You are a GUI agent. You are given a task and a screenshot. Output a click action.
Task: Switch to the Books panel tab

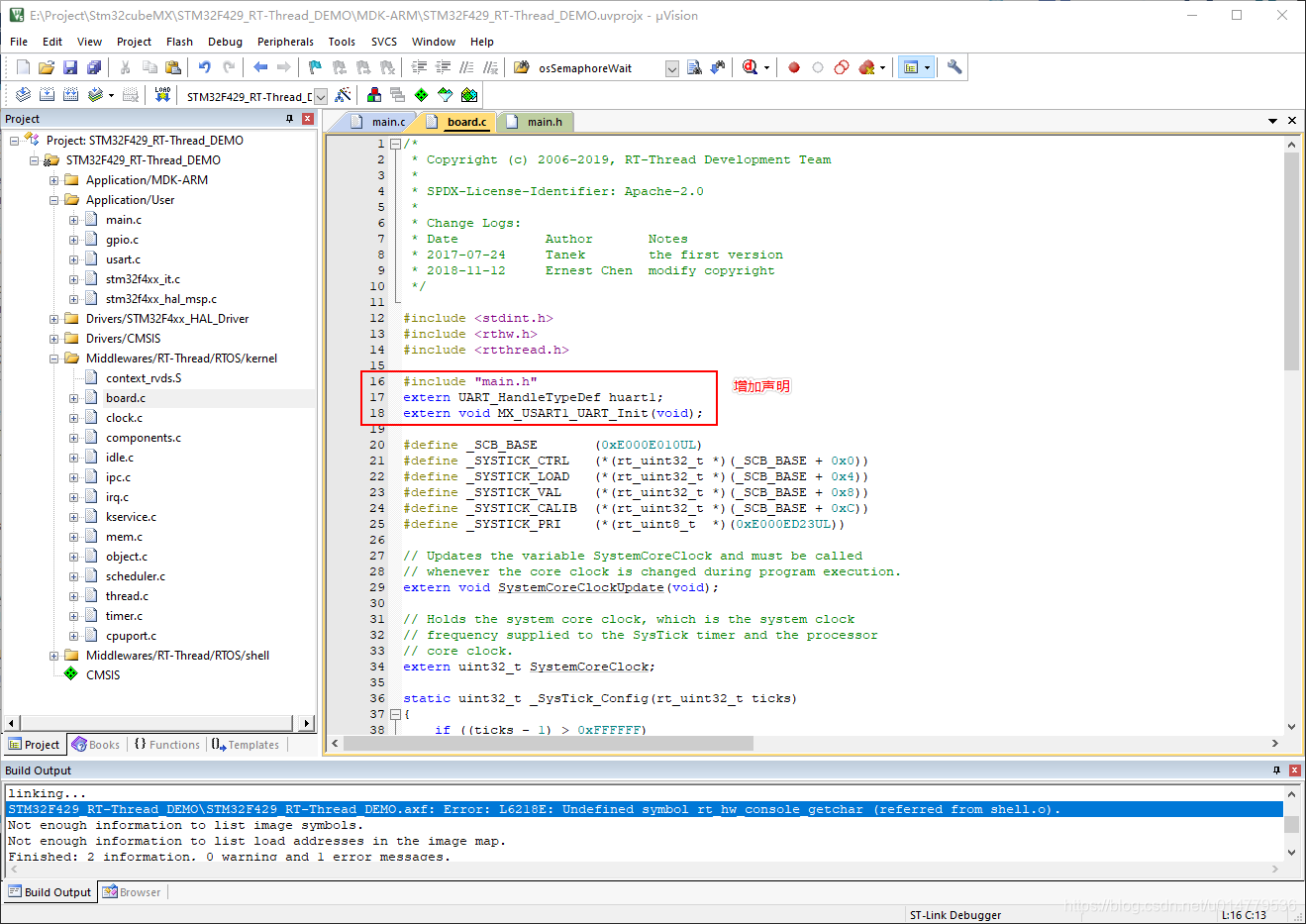(x=96, y=745)
